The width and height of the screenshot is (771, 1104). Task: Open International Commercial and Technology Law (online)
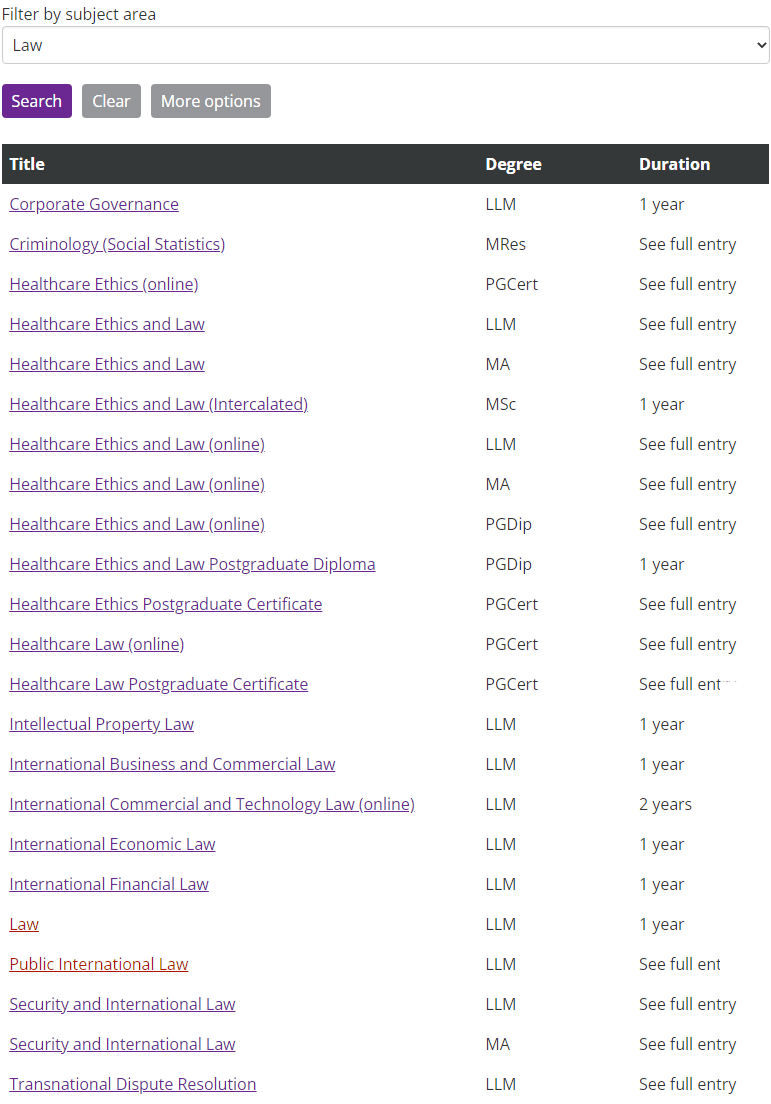[x=212, y=804]
